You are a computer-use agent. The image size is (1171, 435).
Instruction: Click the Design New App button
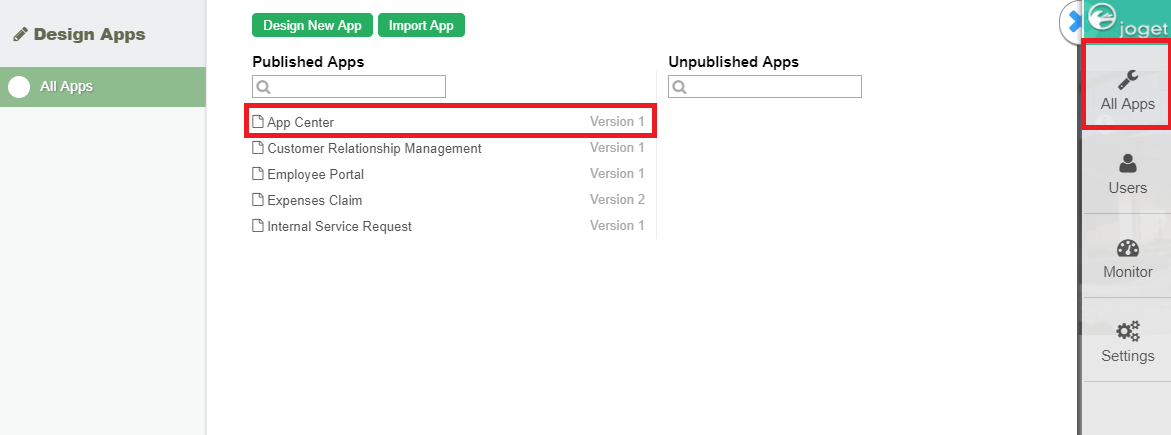coord(313,26)
